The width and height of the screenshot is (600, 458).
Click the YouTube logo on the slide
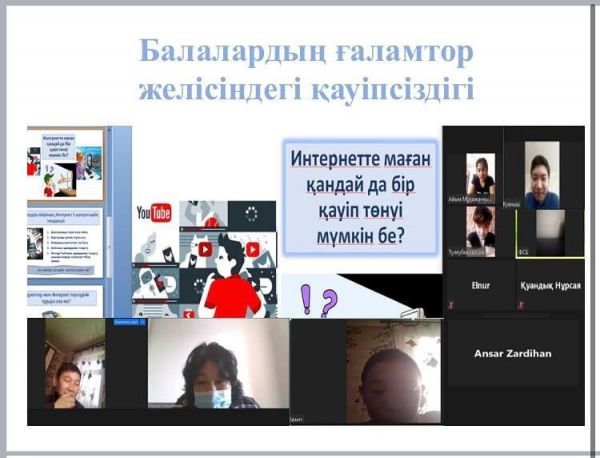[153, 212]
